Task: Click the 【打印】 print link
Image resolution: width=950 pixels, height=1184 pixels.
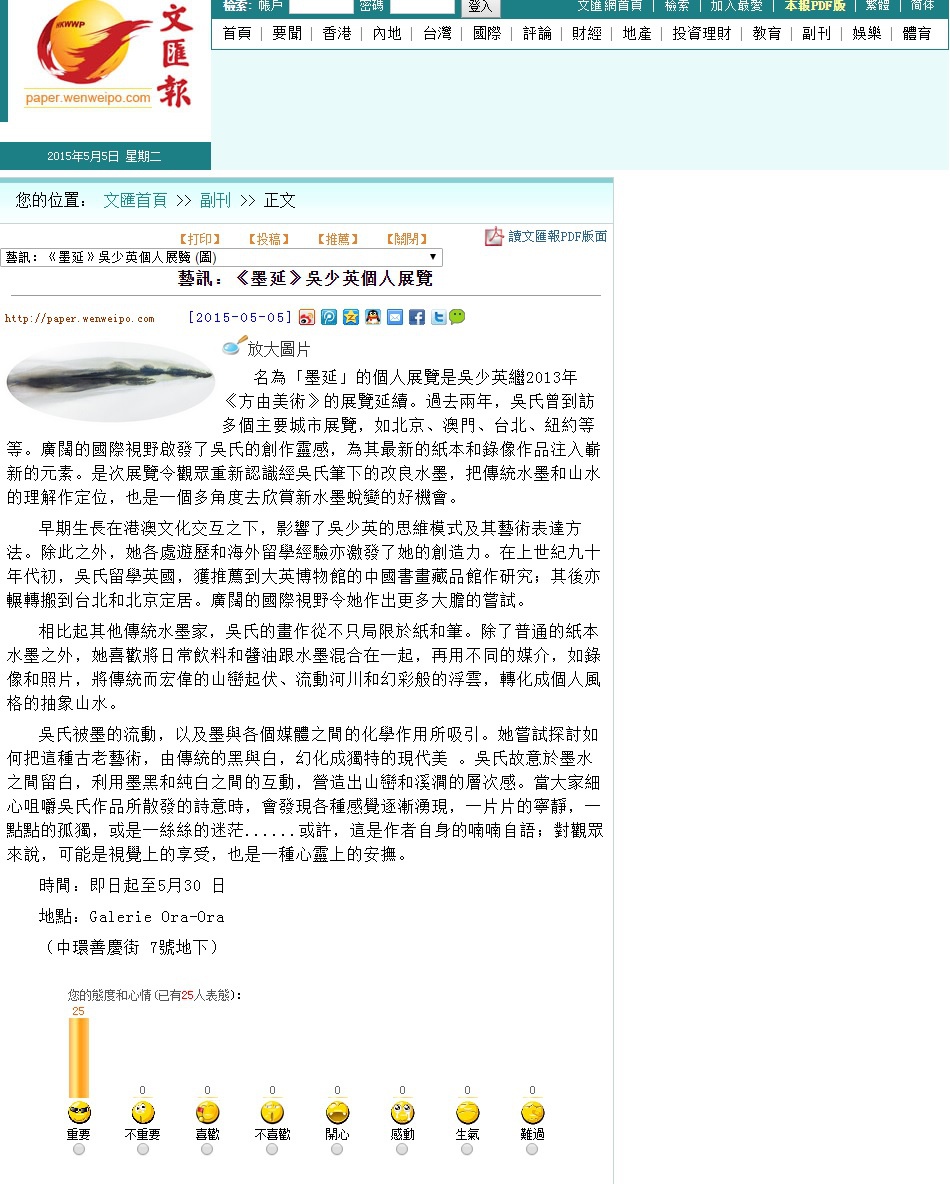Action: (x=199, y=239)
